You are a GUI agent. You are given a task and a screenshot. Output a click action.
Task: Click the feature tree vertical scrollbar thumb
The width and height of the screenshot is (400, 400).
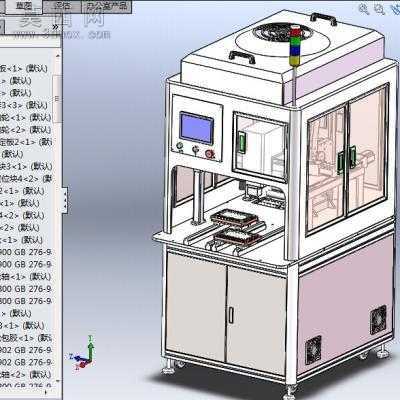pyautogui.click(x=57, y=98)
